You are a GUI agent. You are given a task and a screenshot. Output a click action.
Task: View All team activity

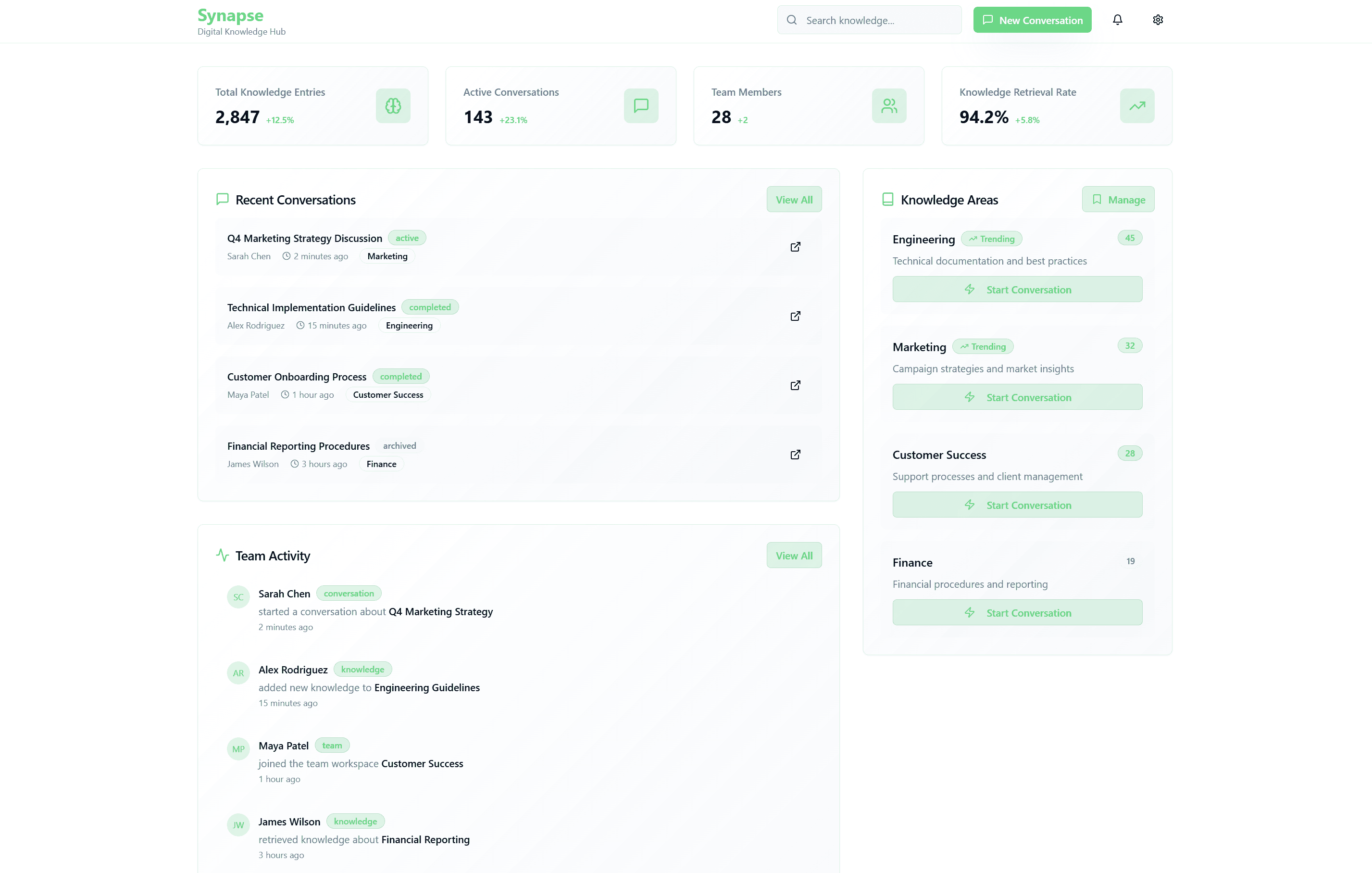coord(794,555)
